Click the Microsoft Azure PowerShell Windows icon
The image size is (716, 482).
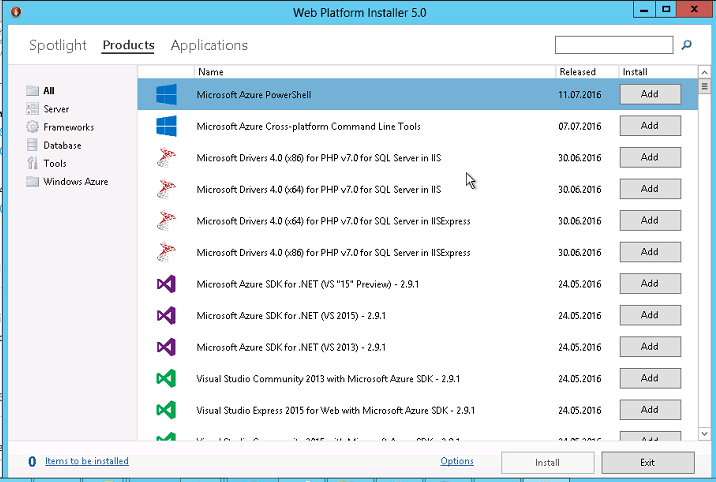pyautogui.click(x=166, y=95)
